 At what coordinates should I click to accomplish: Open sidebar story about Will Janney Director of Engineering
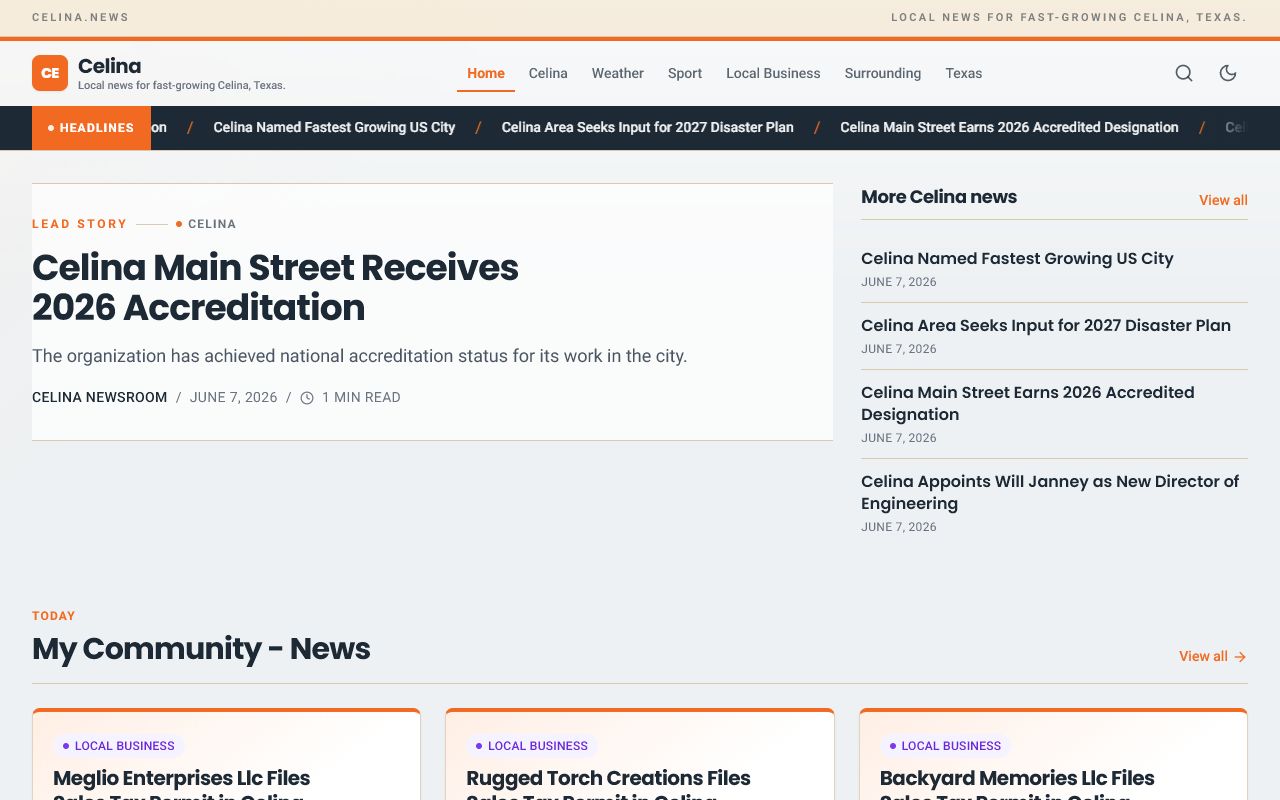[x=1050, y=492]
